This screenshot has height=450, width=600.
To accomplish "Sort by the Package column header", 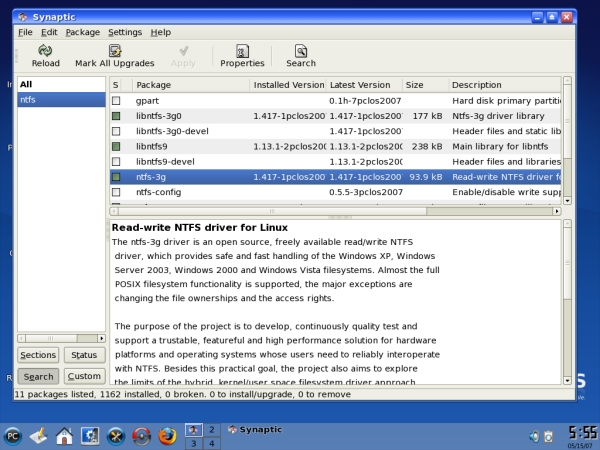I will [191, 85].
